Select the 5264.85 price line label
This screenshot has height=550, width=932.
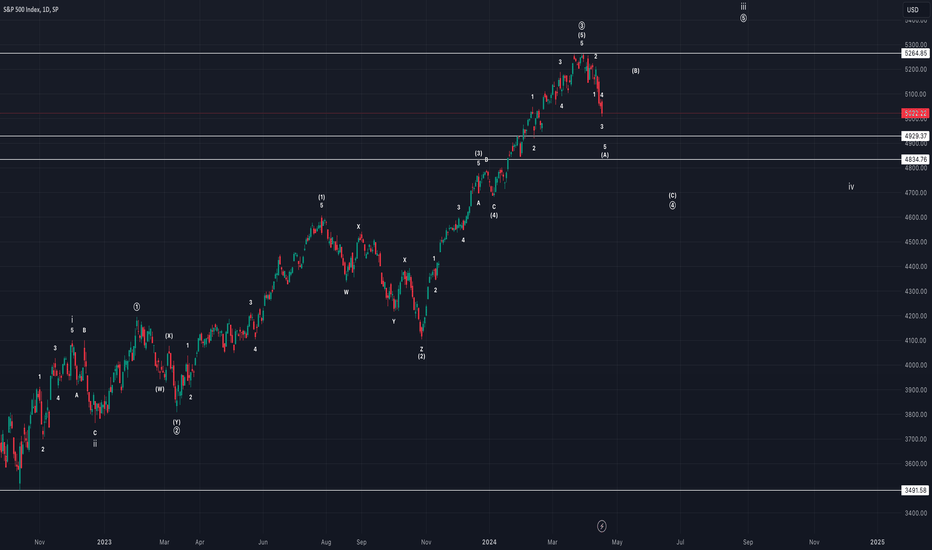[915, 54]
